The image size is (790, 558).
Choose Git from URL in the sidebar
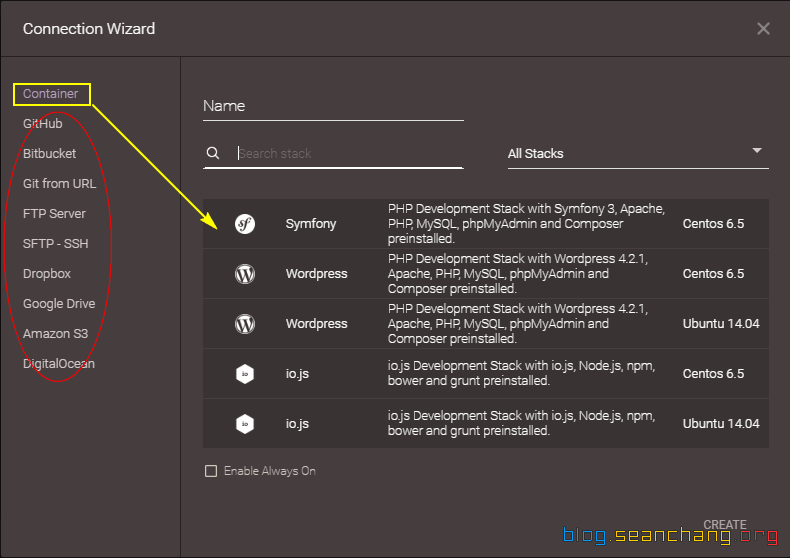coord(59,183)
